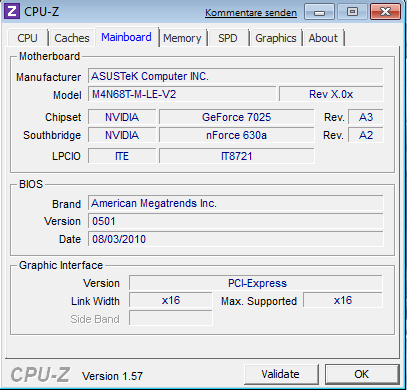The image size is (407, 390).
Task: Click the PCI-Express version field
Action: click(256, 283)
